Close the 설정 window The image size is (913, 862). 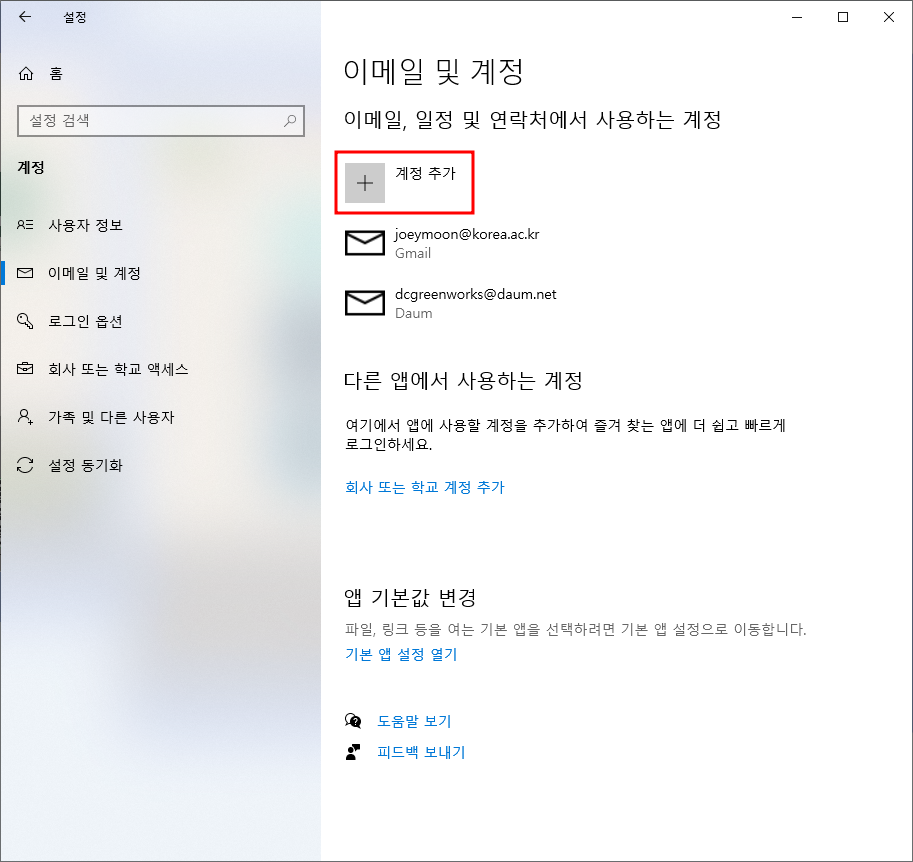point(889,17)
